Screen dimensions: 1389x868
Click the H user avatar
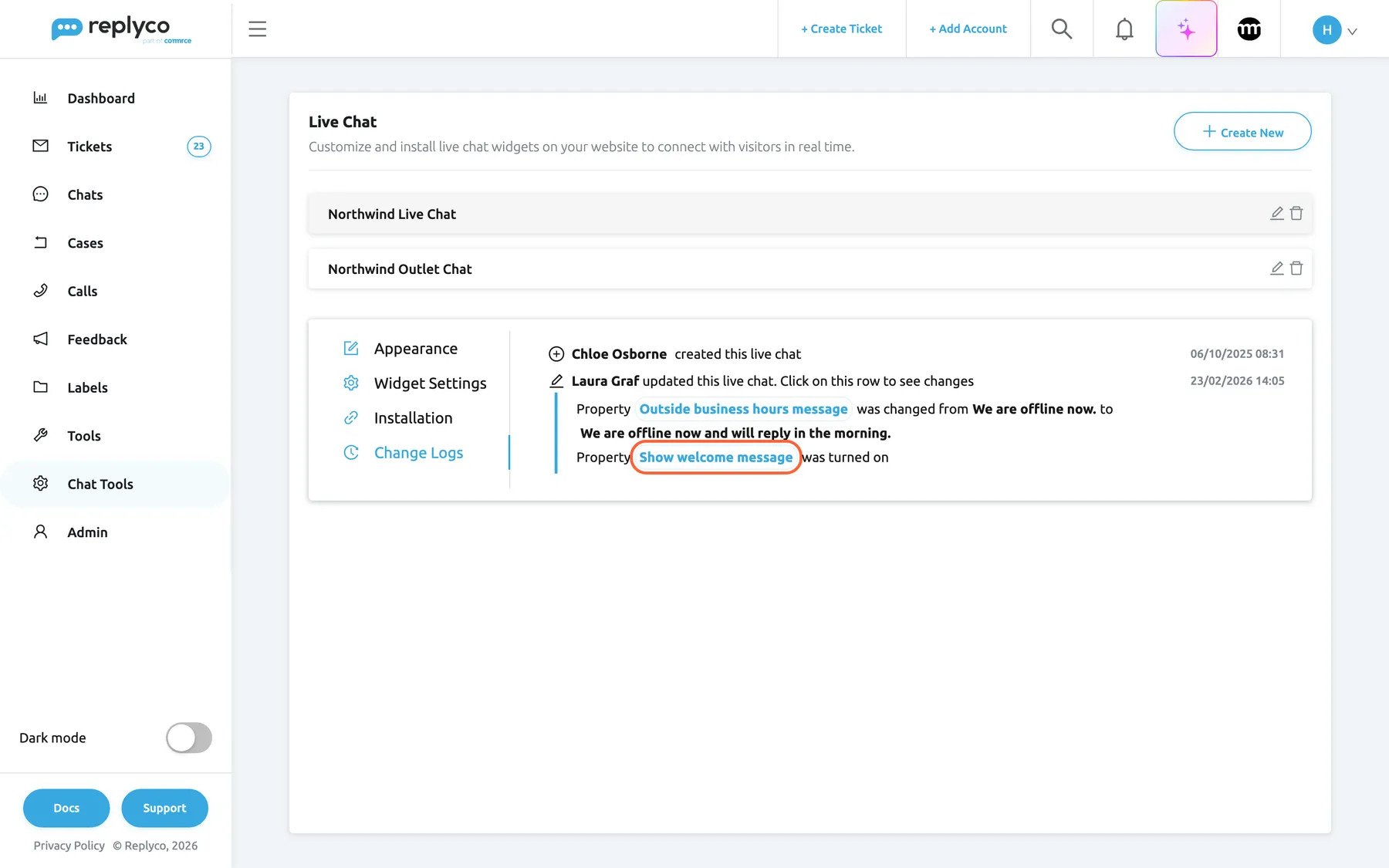[x=1326, y=30]
